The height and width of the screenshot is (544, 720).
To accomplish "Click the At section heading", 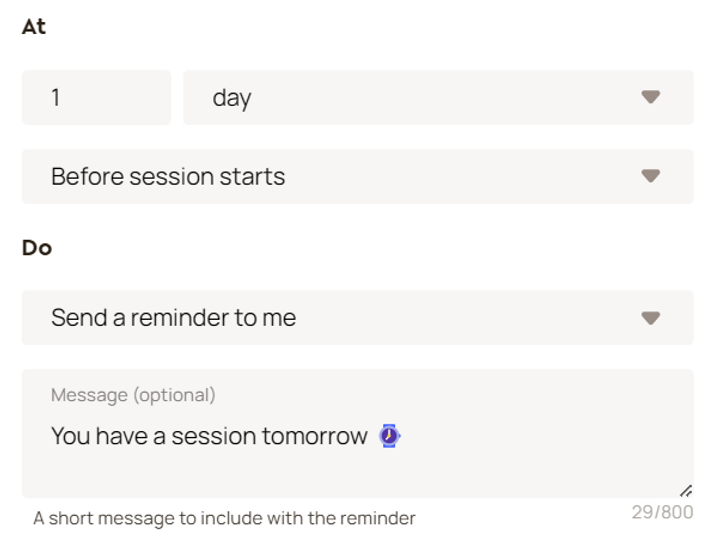I will point(34,27).
